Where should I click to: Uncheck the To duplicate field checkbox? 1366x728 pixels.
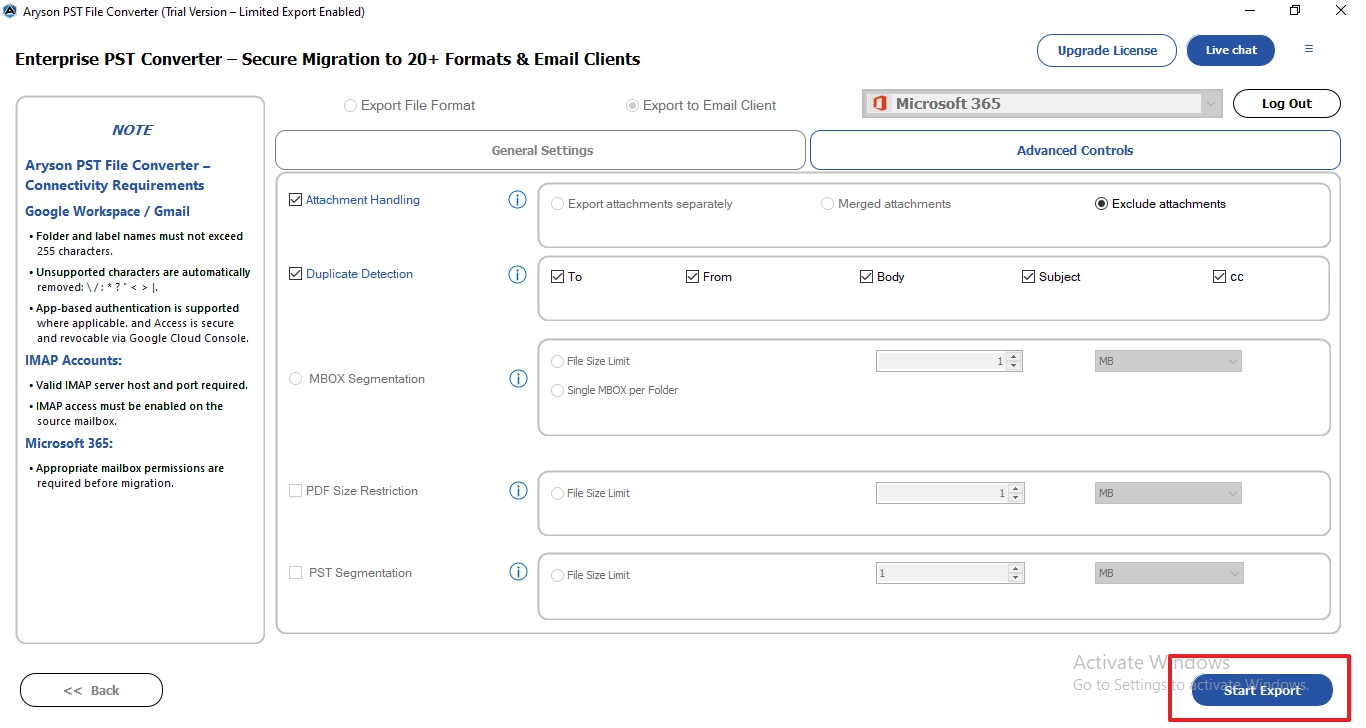coord(558,277)
